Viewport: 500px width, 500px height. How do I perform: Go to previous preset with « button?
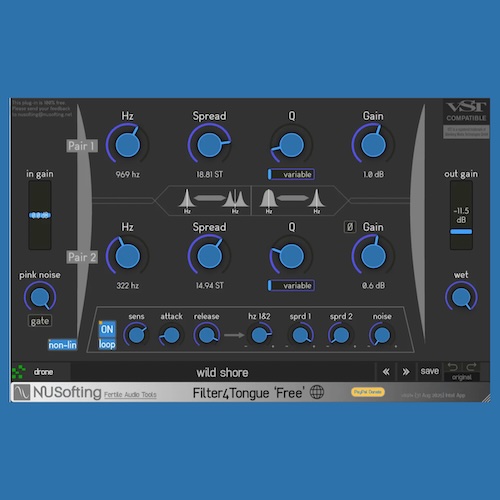386,372
